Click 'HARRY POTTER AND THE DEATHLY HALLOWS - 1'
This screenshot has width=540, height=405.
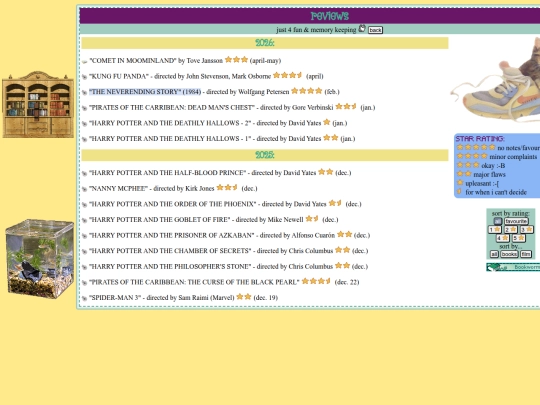tap(170, 139)
